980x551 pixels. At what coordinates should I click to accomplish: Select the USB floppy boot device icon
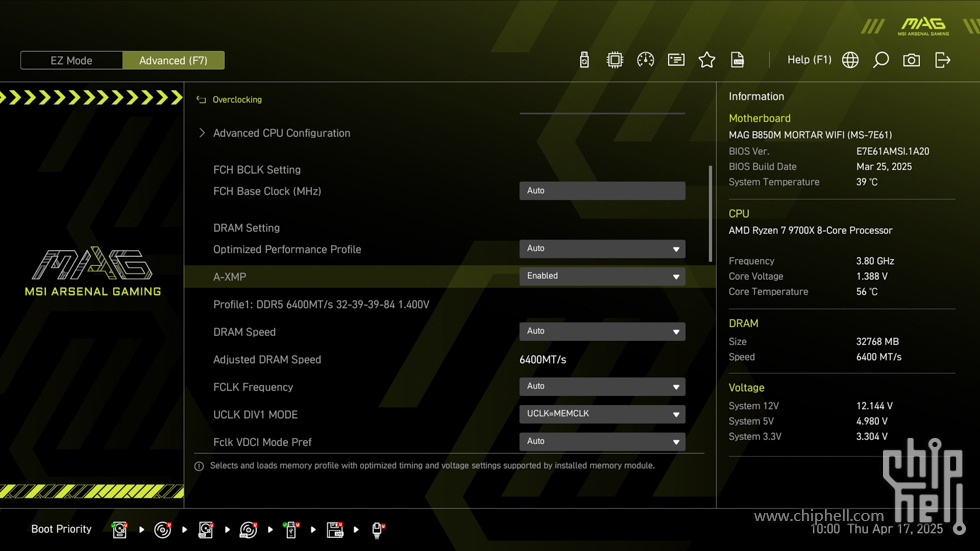(x=335, y=530)
